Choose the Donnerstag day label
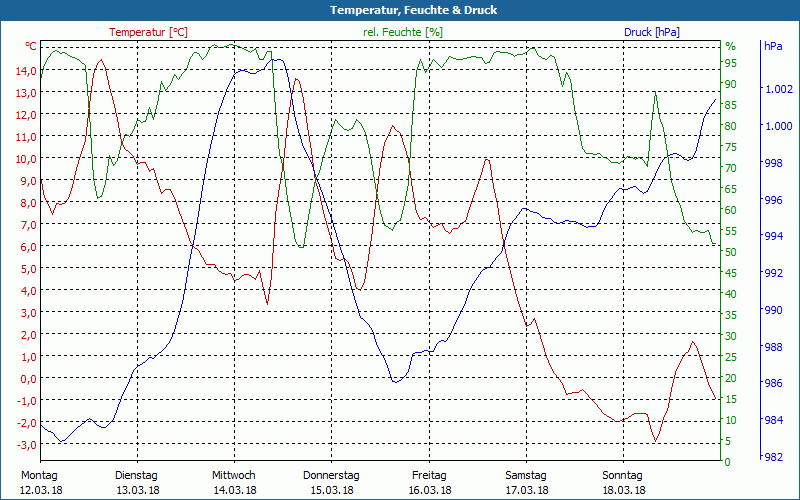800x500 pixels. (331, 475)
